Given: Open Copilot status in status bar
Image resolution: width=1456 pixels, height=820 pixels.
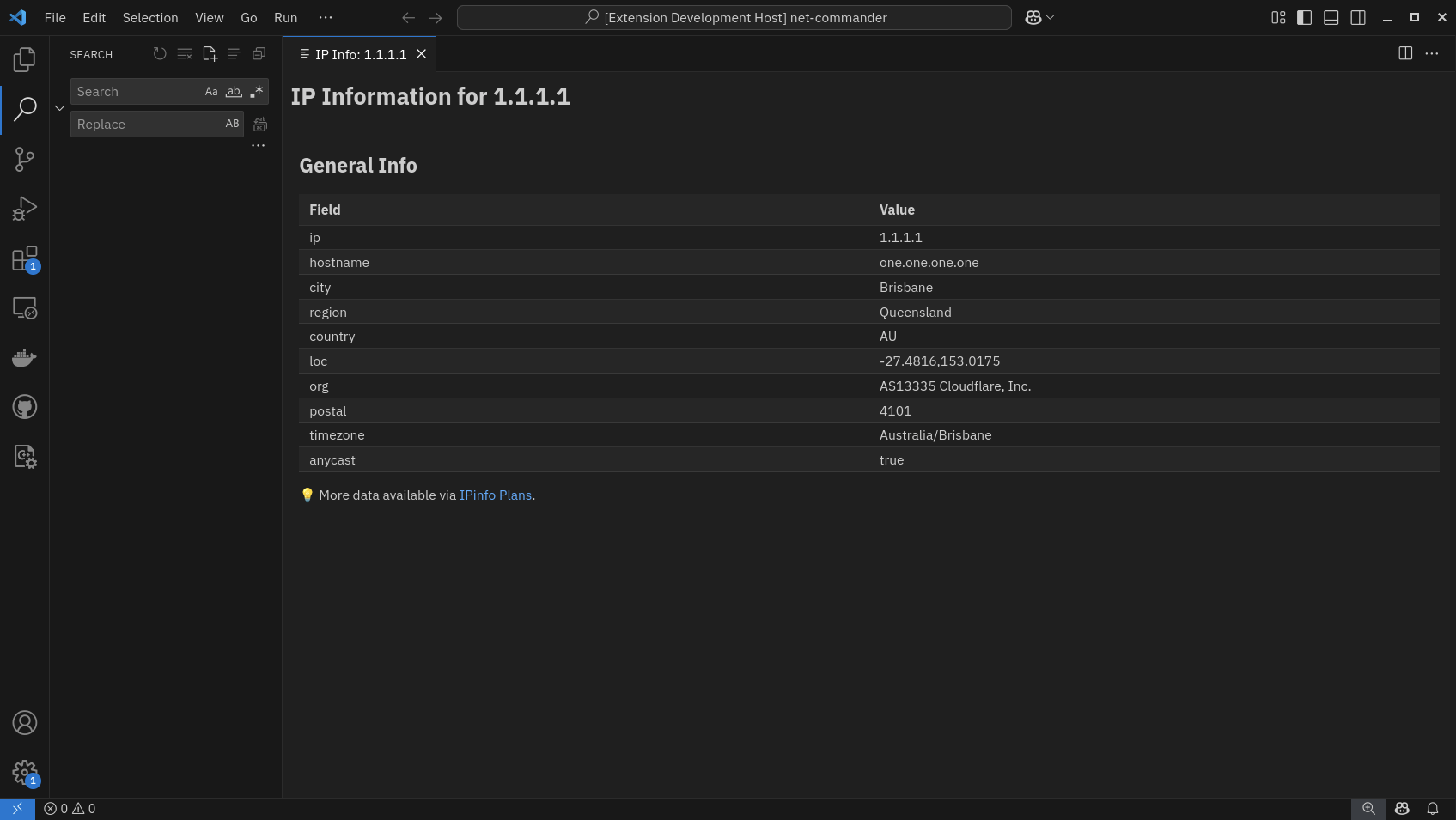Looking at the screenshot, I should pyautogui.click(x=1402, y=809).
